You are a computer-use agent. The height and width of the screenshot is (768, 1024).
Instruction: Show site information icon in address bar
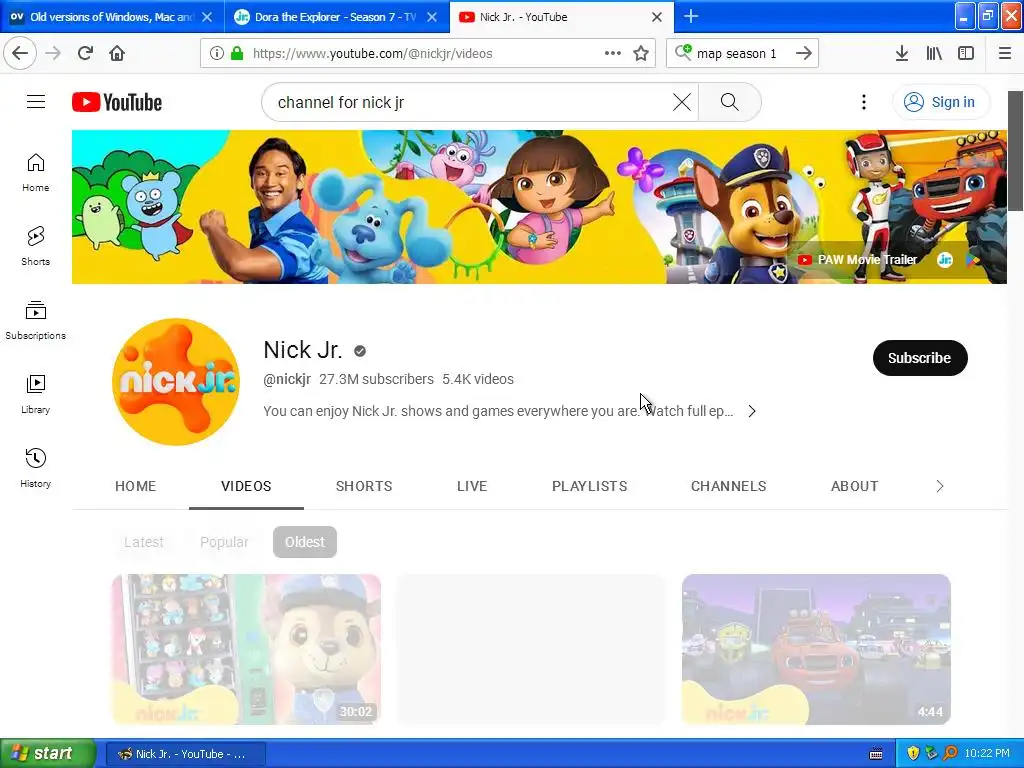coord(216,53)
